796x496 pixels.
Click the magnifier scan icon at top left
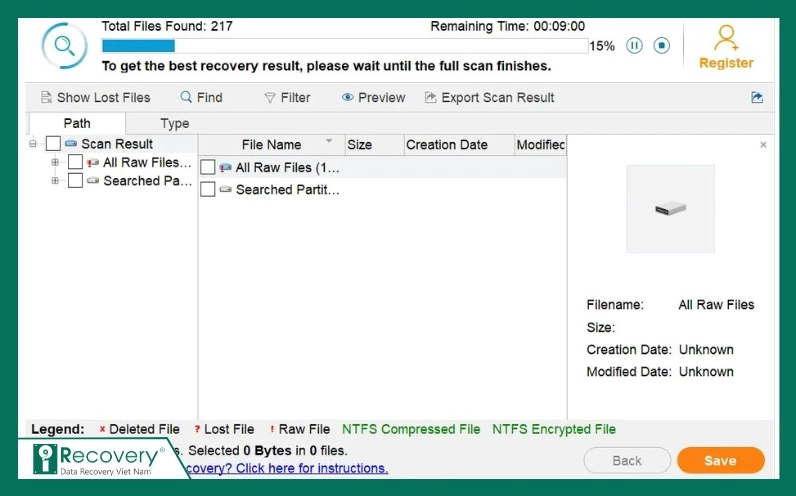[x=64, y=46]
